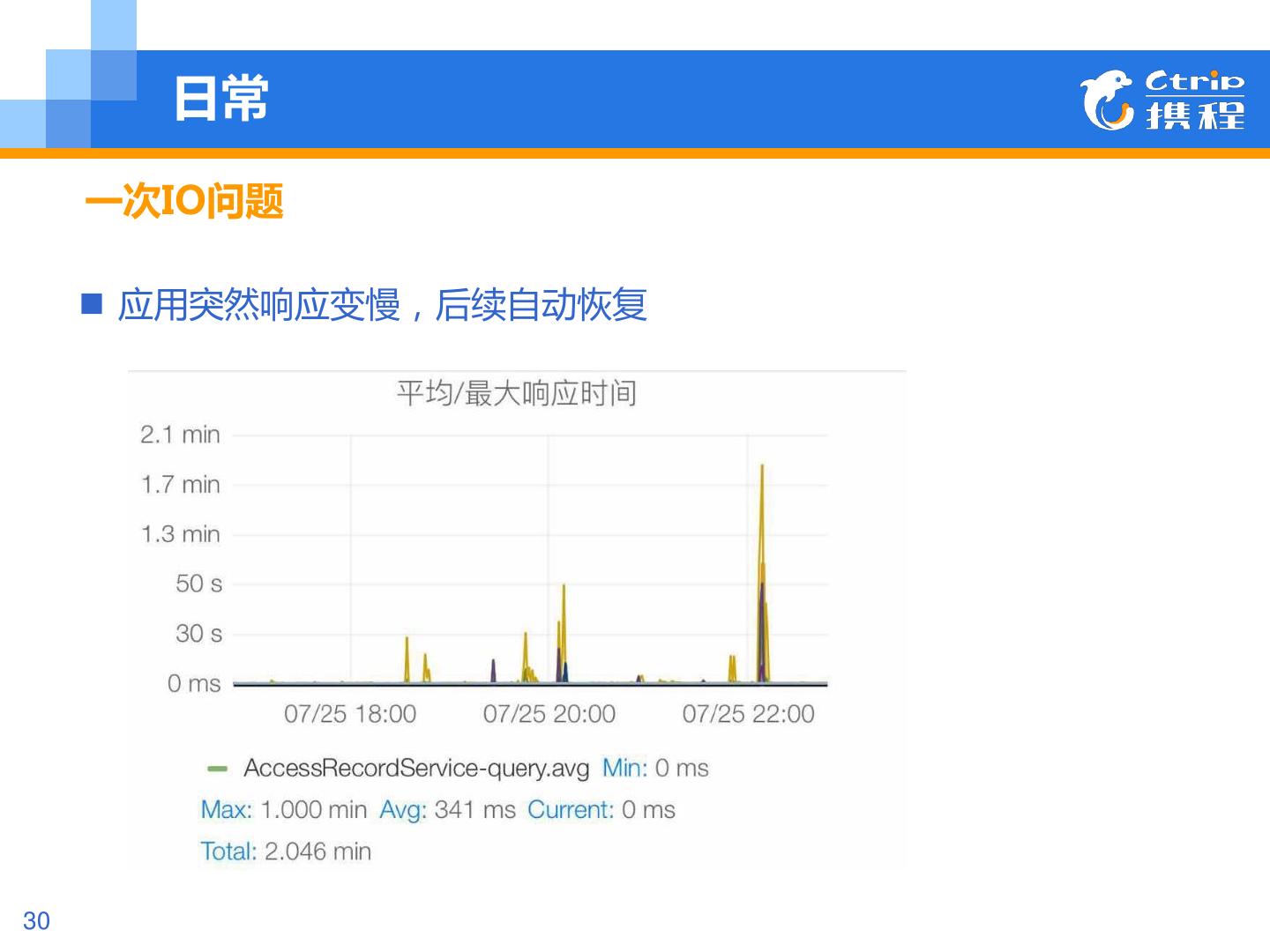Click the bullet text 应用突然响应变慢，后续自动恢复

point(382,306)
